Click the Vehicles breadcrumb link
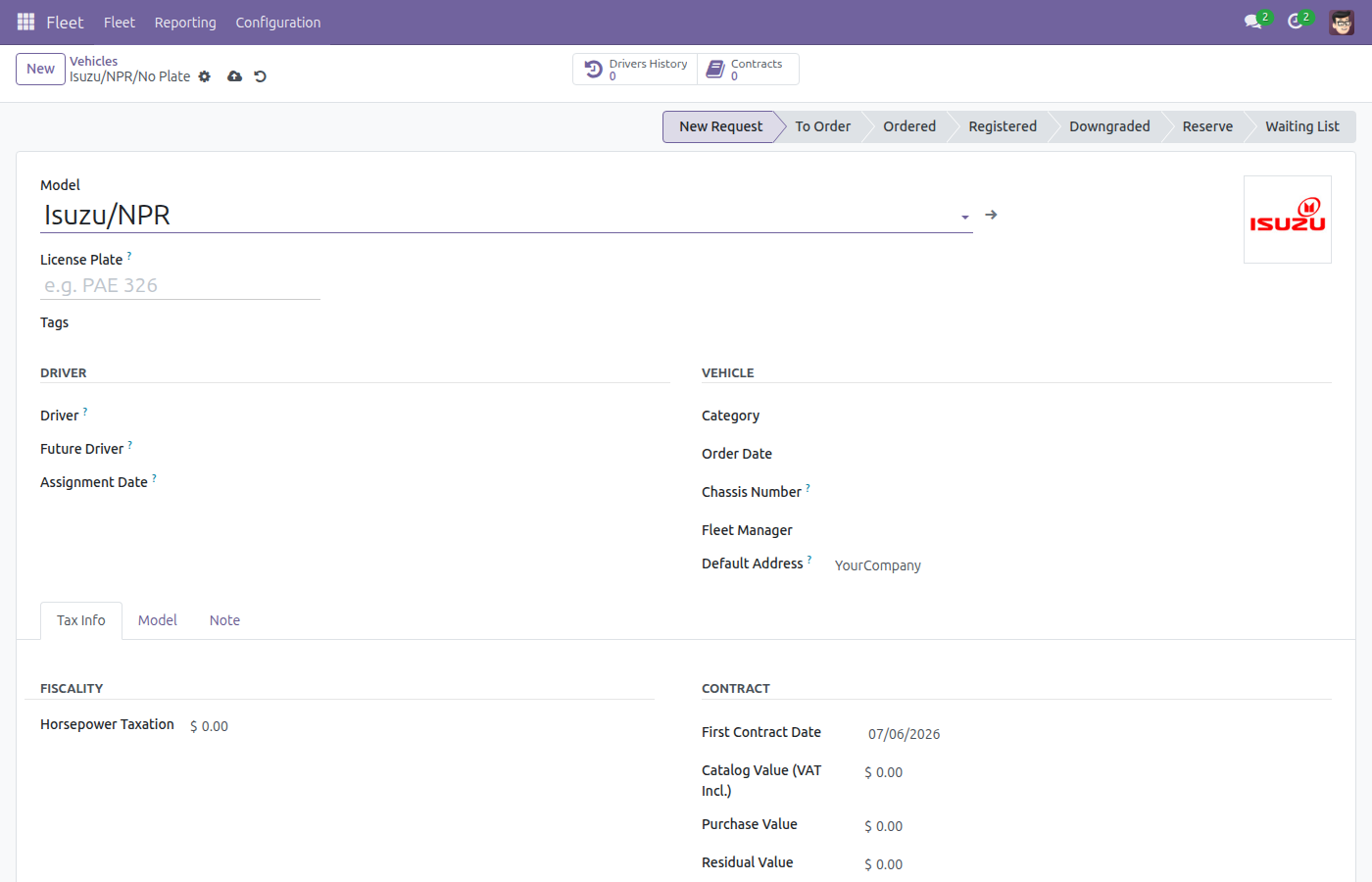 pyautogui.click(x=93, y=61)
